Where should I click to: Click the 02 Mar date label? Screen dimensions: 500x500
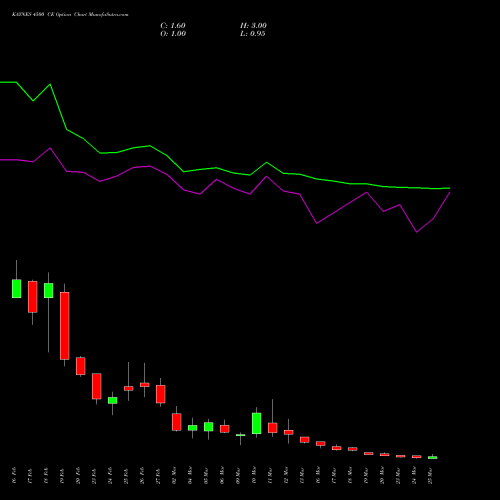(x=174, y=475)
